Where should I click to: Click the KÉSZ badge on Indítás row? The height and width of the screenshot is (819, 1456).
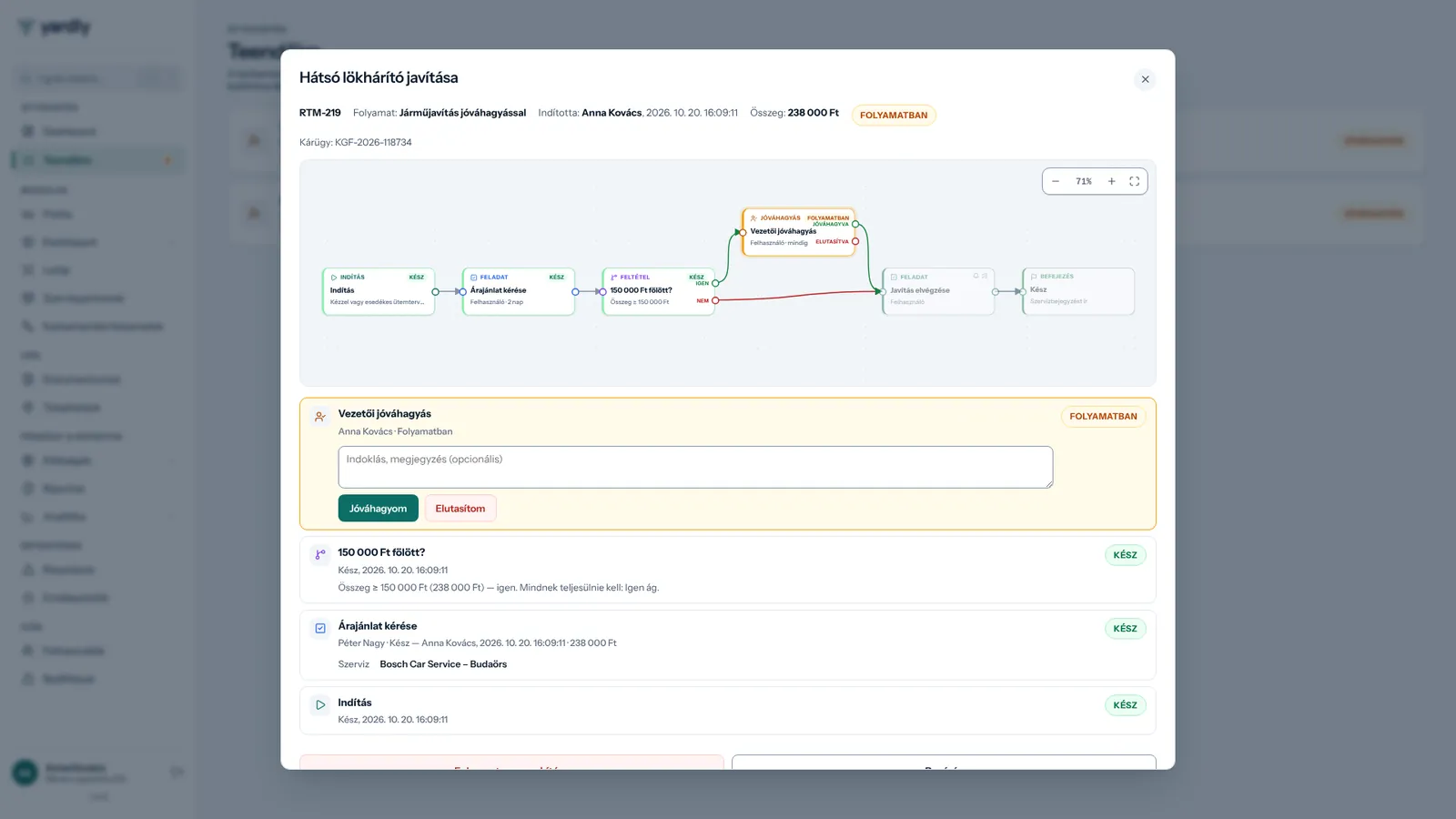1125,705
